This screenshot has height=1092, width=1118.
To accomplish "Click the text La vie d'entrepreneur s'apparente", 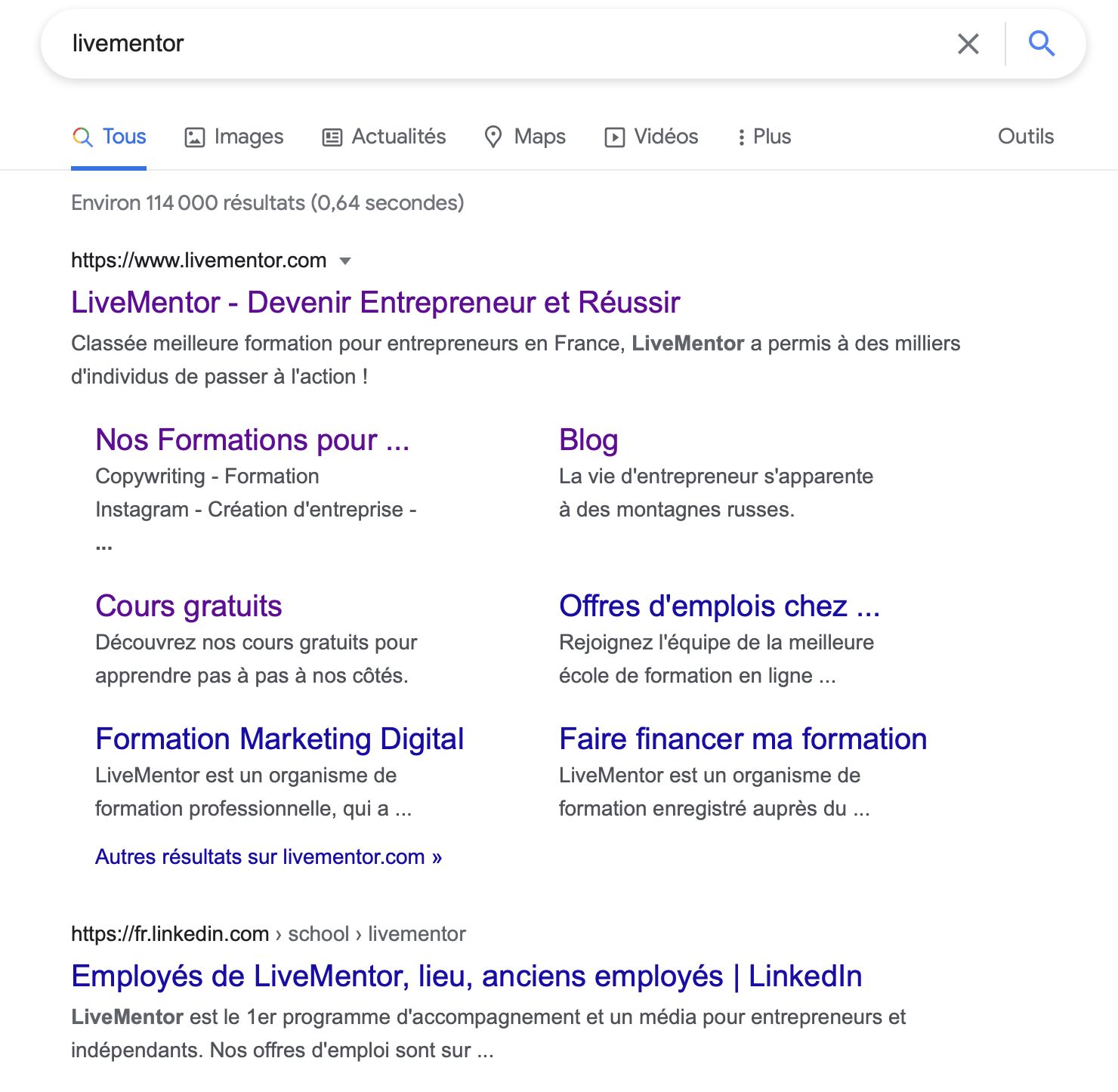I will 716,477.
